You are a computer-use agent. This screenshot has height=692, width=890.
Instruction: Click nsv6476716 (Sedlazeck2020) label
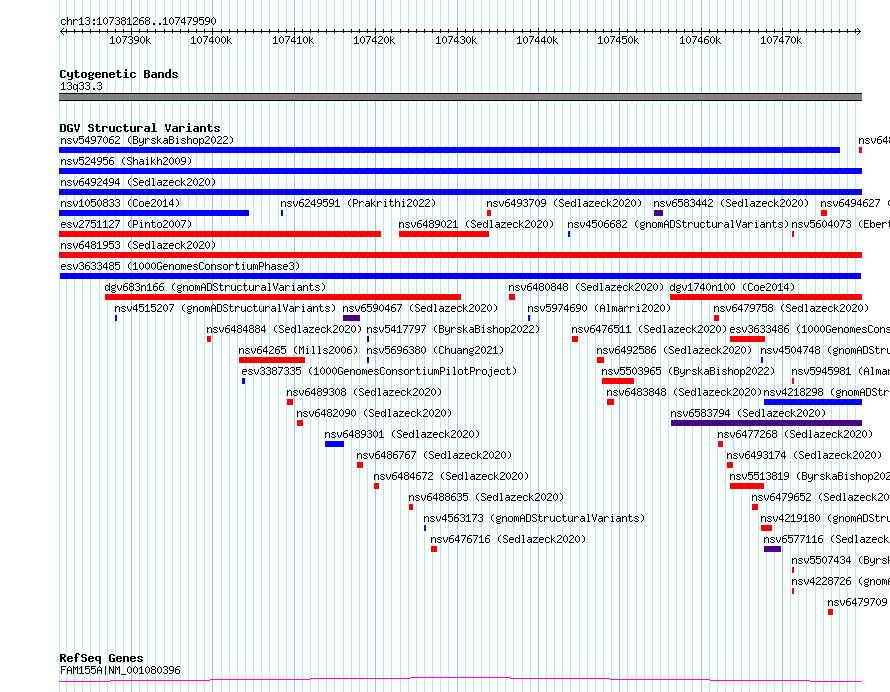(508, 539)
